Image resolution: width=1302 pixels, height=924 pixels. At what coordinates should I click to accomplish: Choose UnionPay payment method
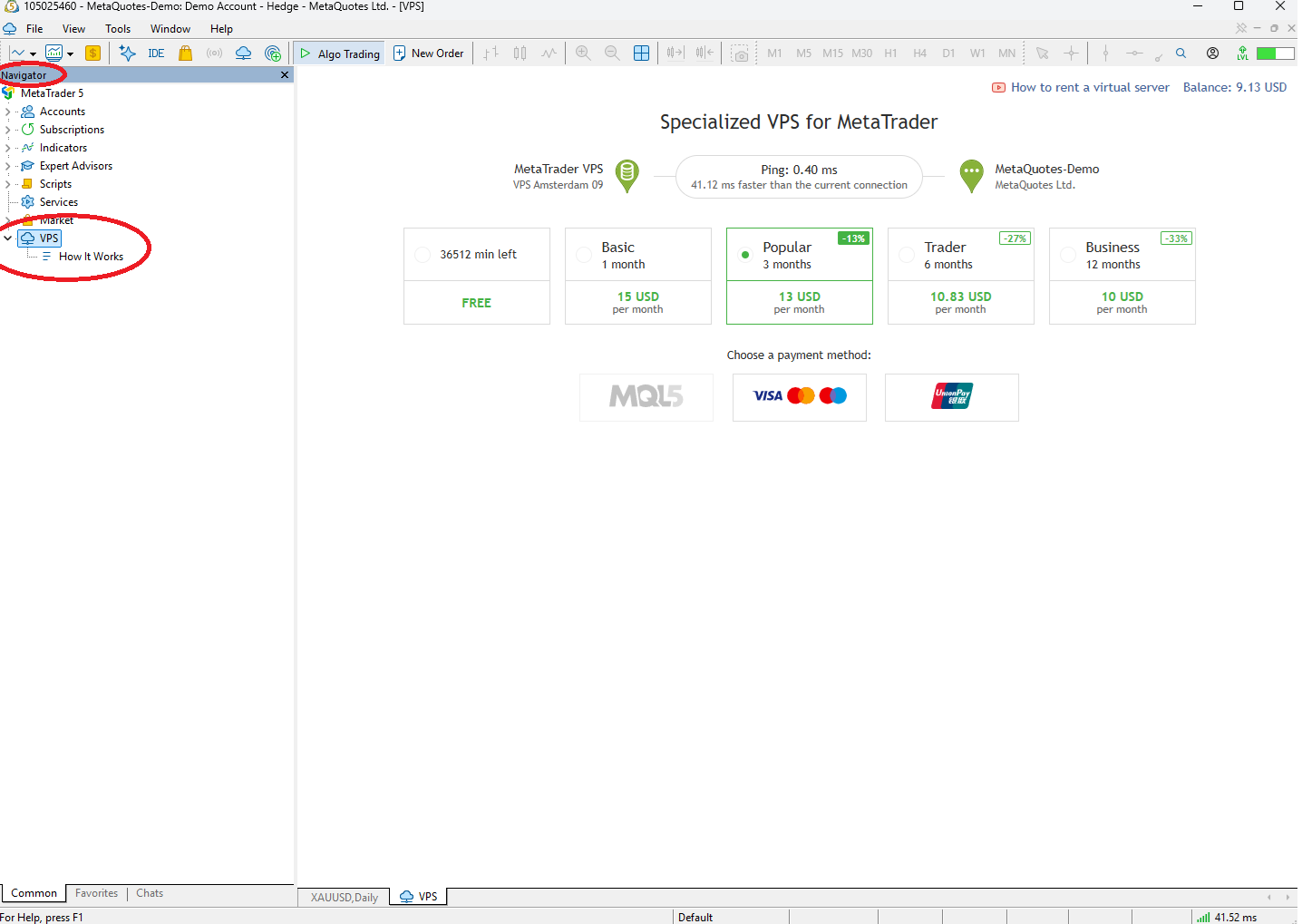952,397
